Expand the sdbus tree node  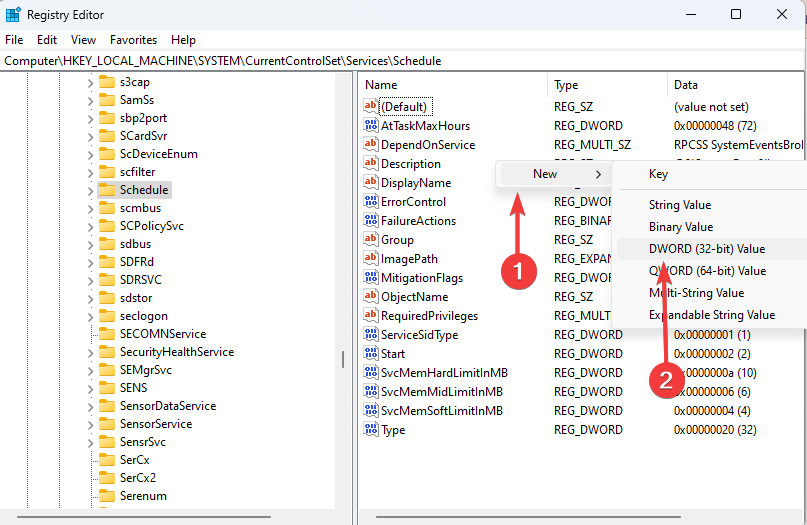tap(90, 245)
